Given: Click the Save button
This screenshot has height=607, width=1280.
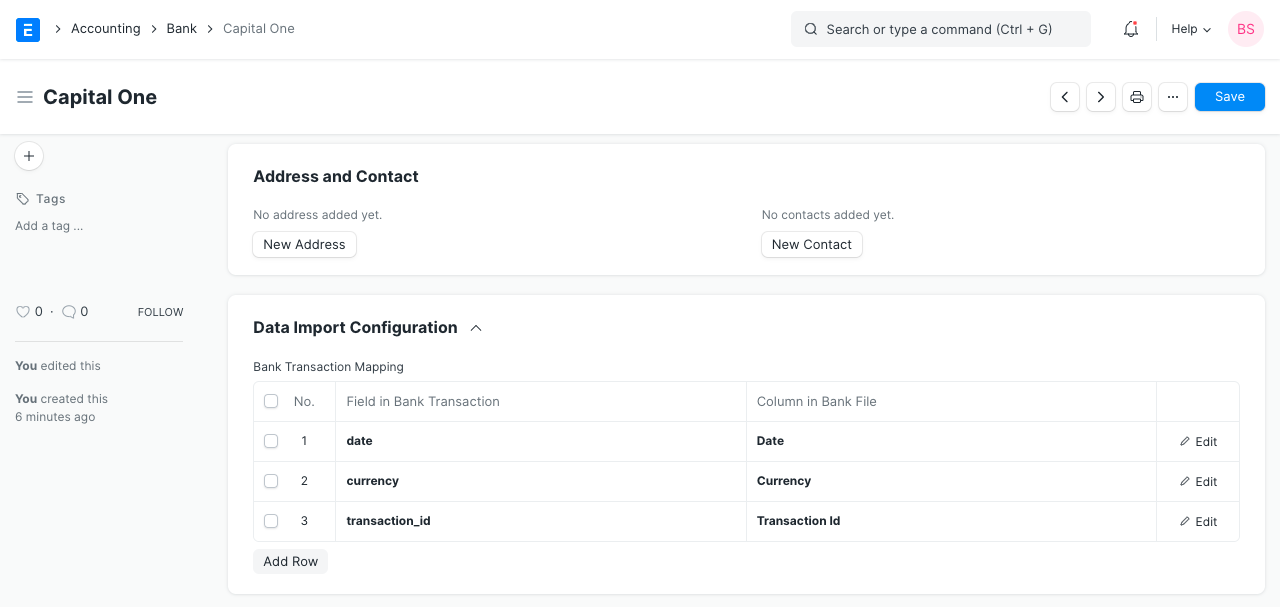Looking at the screenshot, I should point(1229,97).
